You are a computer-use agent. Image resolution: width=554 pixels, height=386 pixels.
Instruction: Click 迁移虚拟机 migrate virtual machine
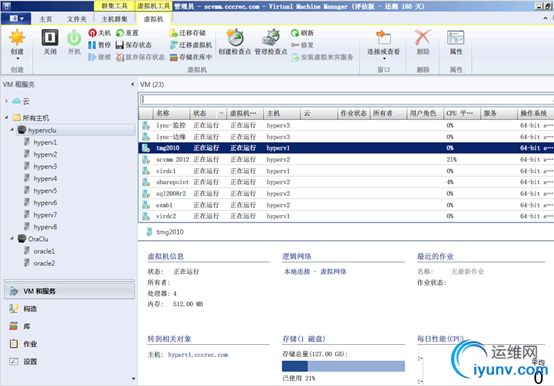pyautogui.click(x=191, y=45)
